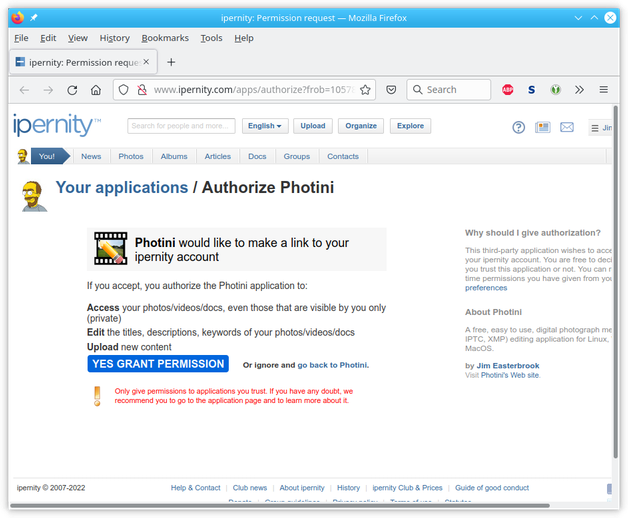This screenshot has height=518, width=628.
Task: Open the ipernity news card icon
Action: [542, 127]
